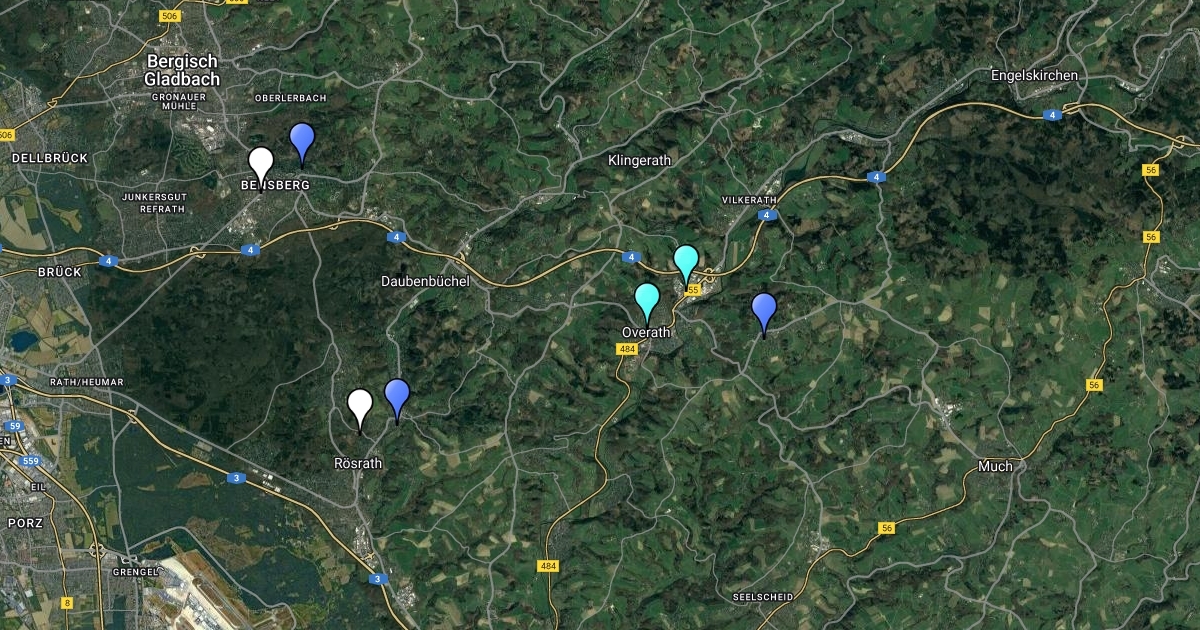Screen dimensions: 1200x630
Task: Click the route 3 shield below Rösrath
Action: click(x=377, y=579)
